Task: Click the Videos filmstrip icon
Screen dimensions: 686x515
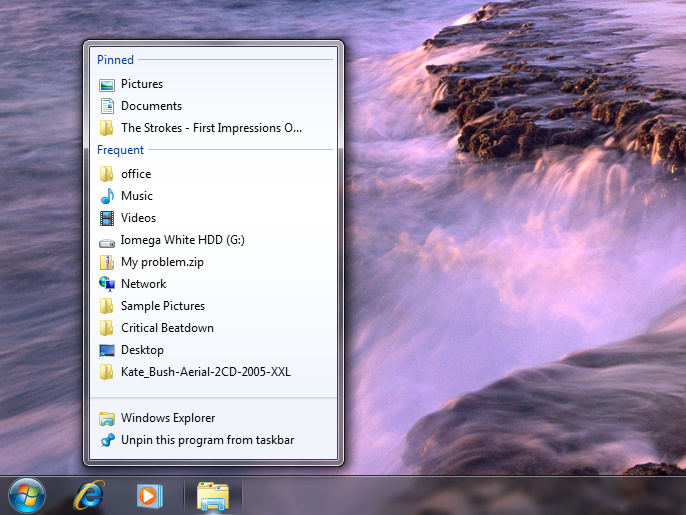Action: [x=107, y=218]
